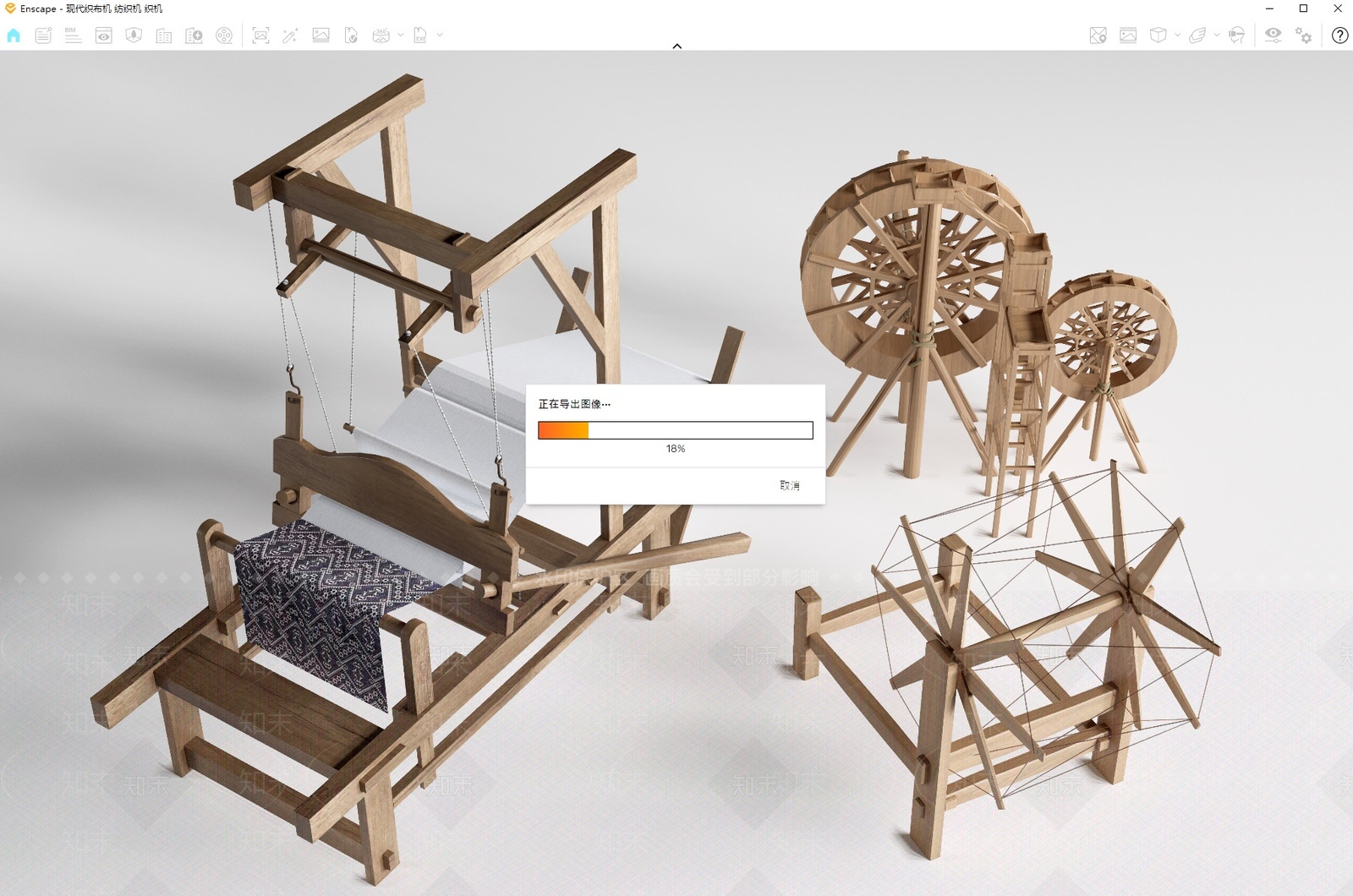Close the Enscape window
This screenshot has width=1353, height=896.
[x=1337, y=8]
